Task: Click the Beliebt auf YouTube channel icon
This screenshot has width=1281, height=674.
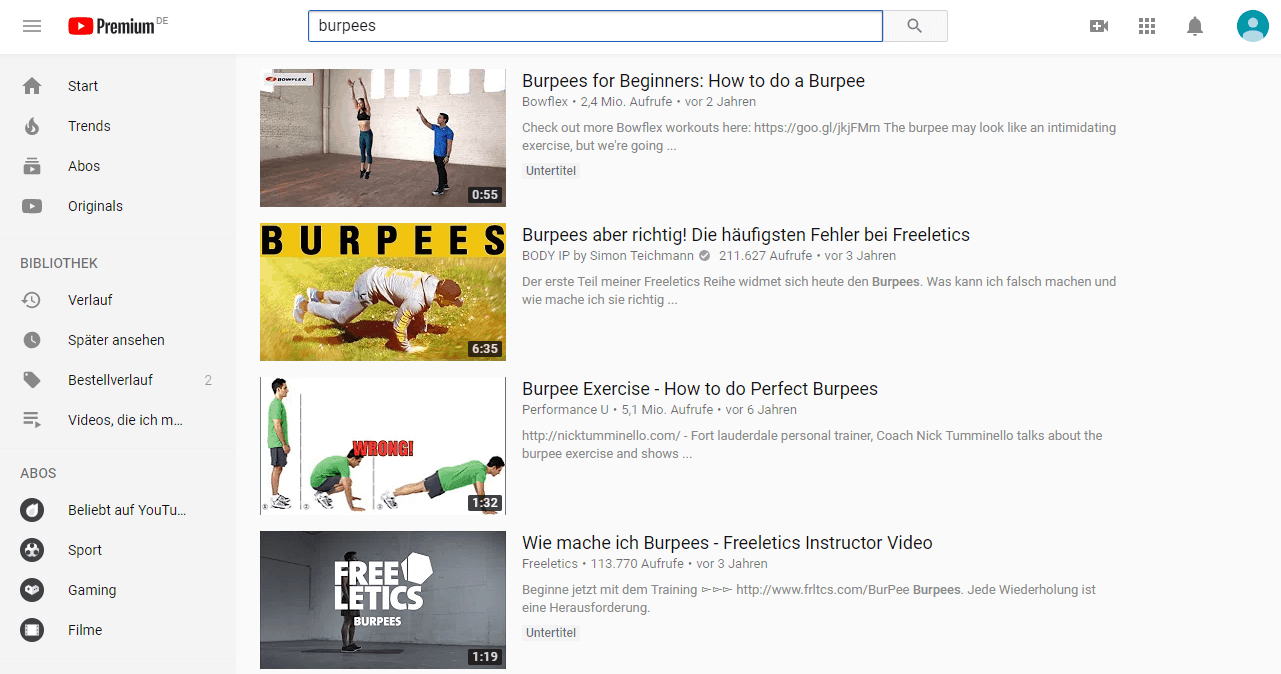Action: (32, 510)
